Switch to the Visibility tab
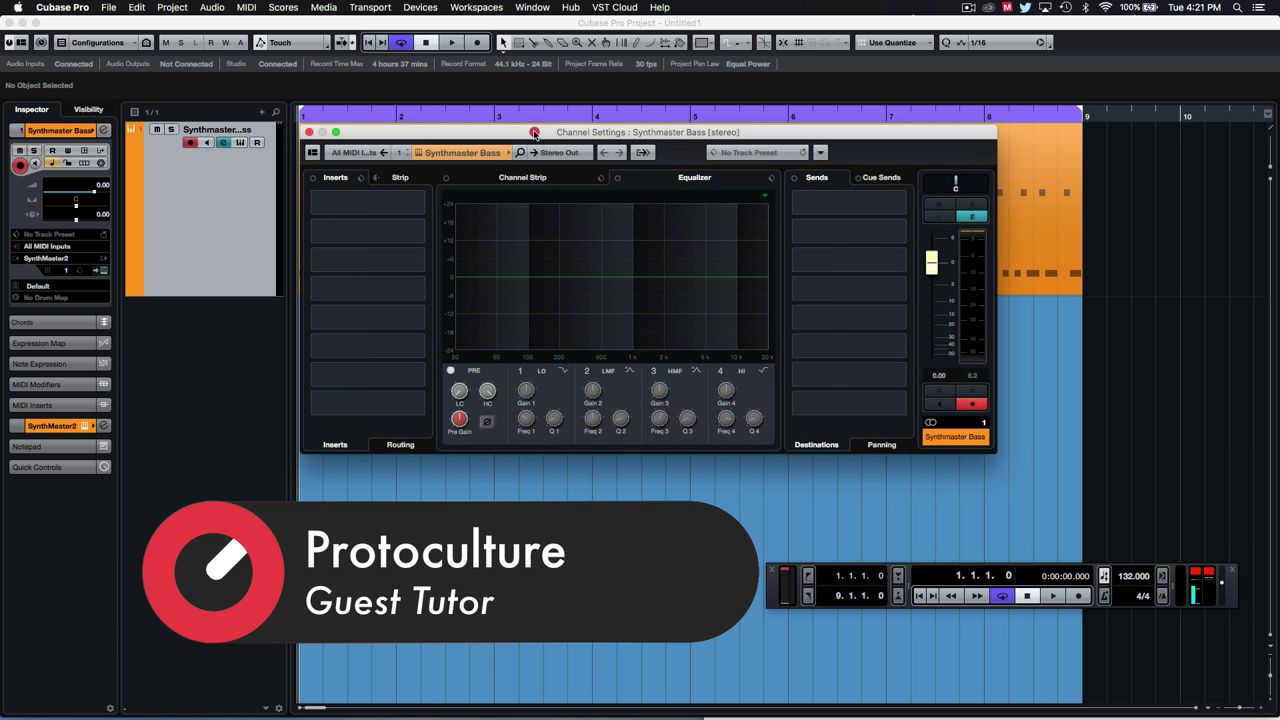This screenshot has width=1280, height=720. [x=88, y=109]
